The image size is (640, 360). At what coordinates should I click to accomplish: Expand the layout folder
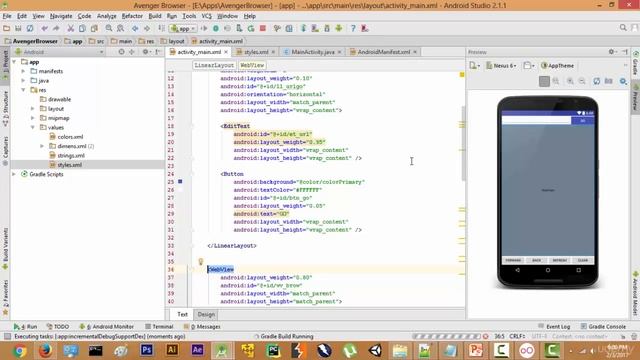[33, 109]
